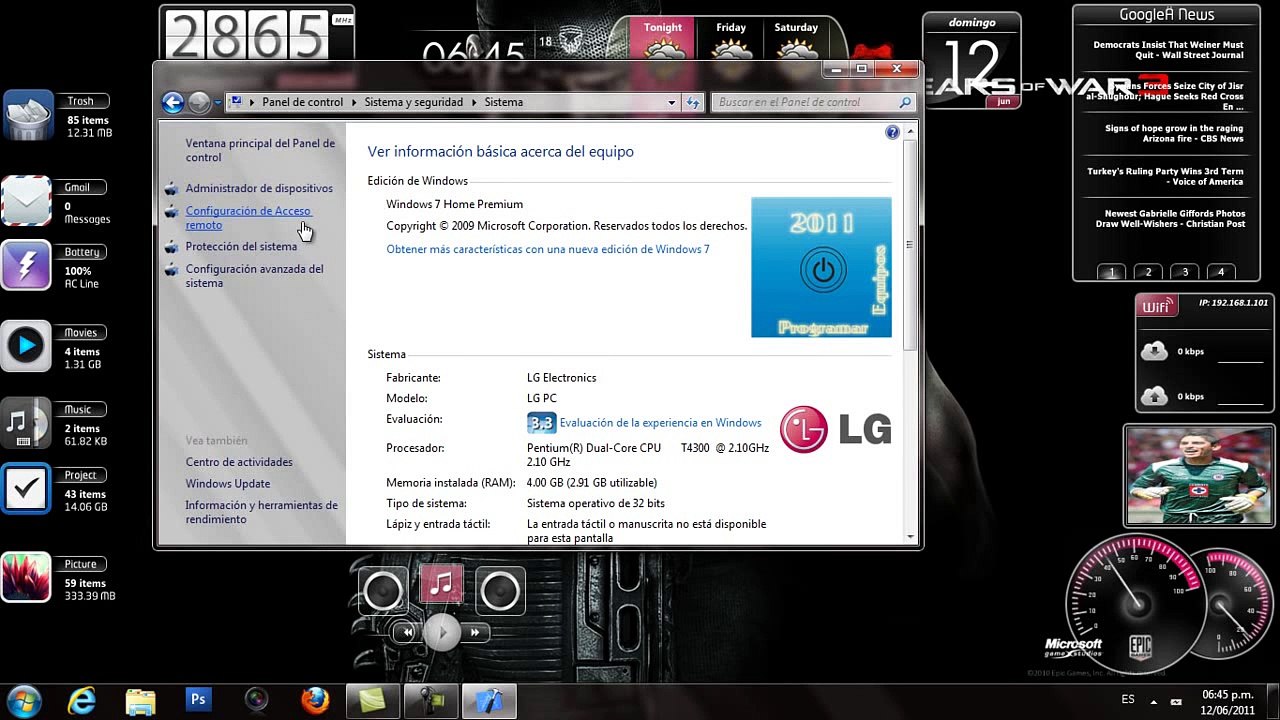This screenshot has width=1280, height=720.
Task: Click the right speaker widget icon
Action: [500, 591]
